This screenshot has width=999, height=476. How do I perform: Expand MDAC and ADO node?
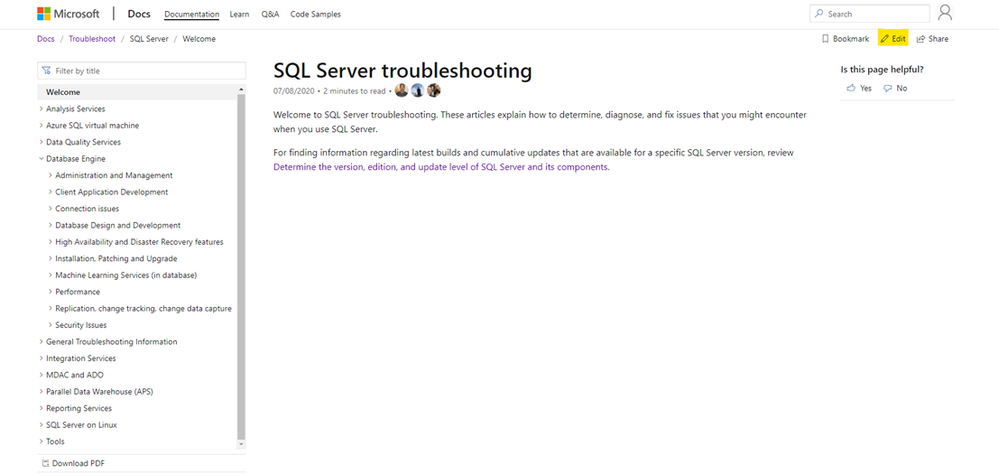point(41,375)
